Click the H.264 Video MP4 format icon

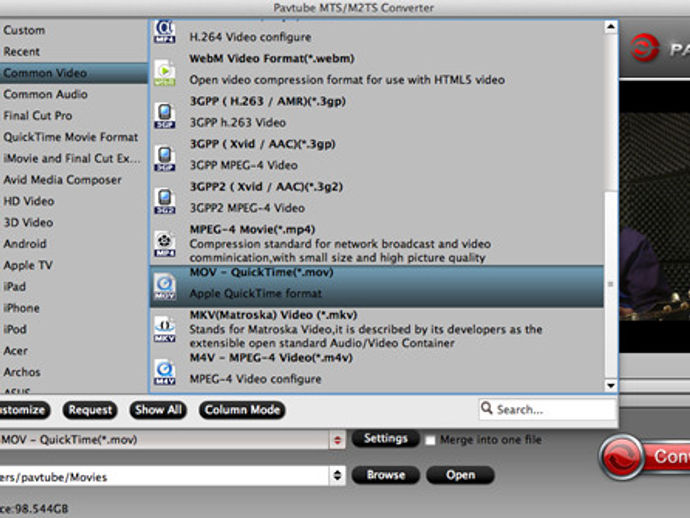click(x=165, y=32)
